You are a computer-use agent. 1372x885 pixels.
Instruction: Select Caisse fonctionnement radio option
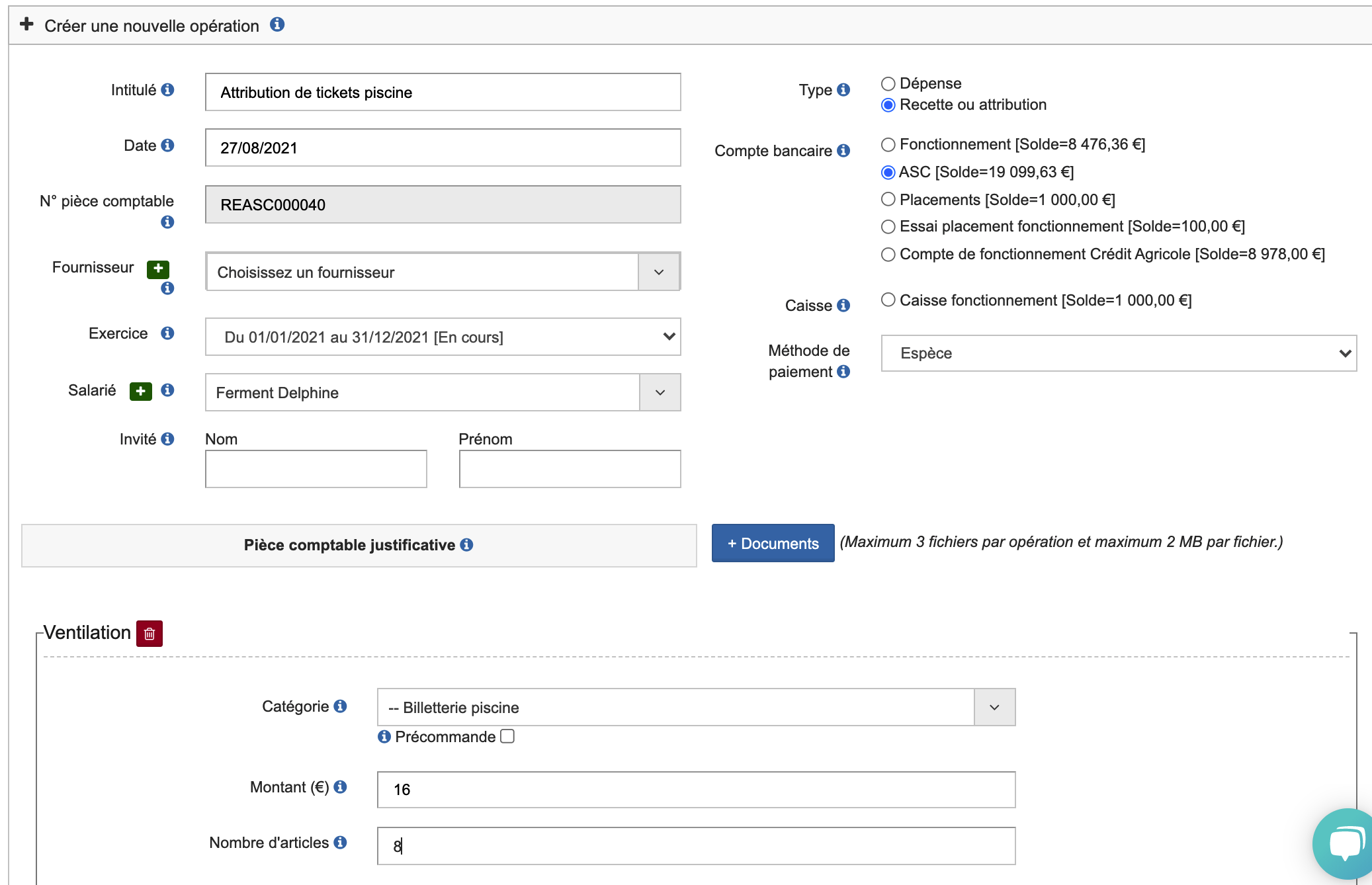tap(888, 300)
